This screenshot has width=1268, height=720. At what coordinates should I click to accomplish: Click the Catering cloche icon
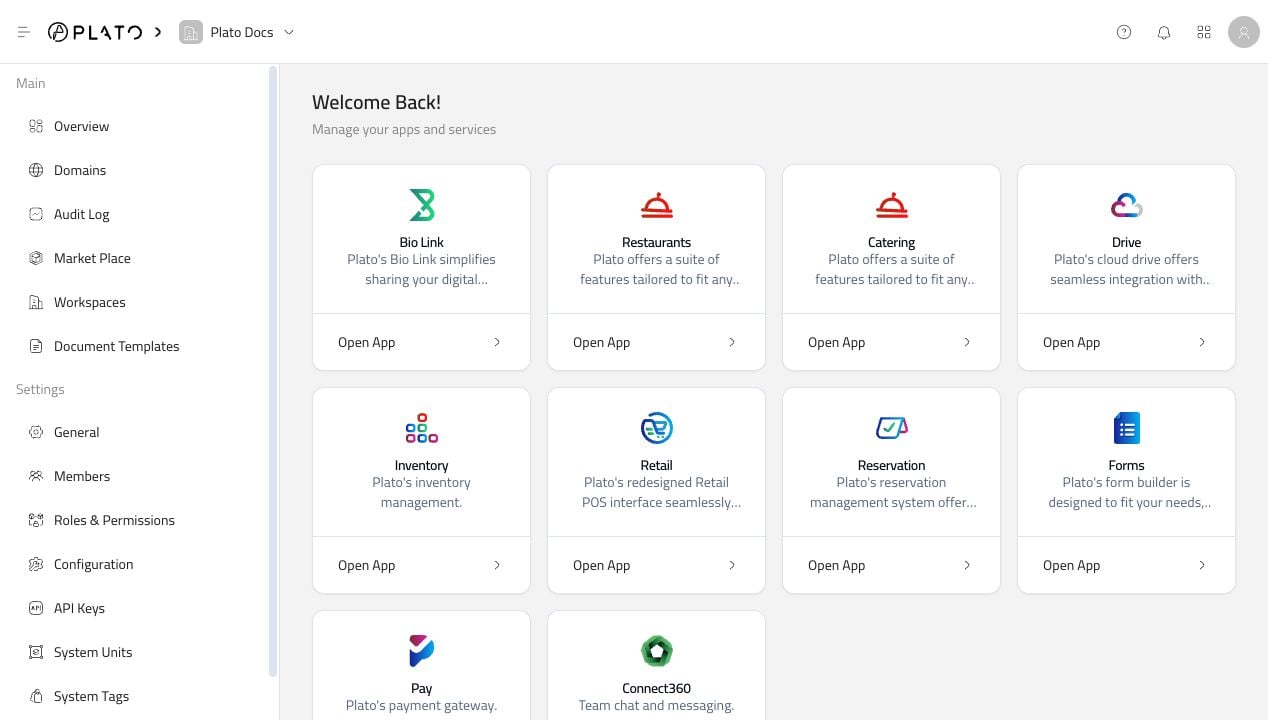(892, 205)
